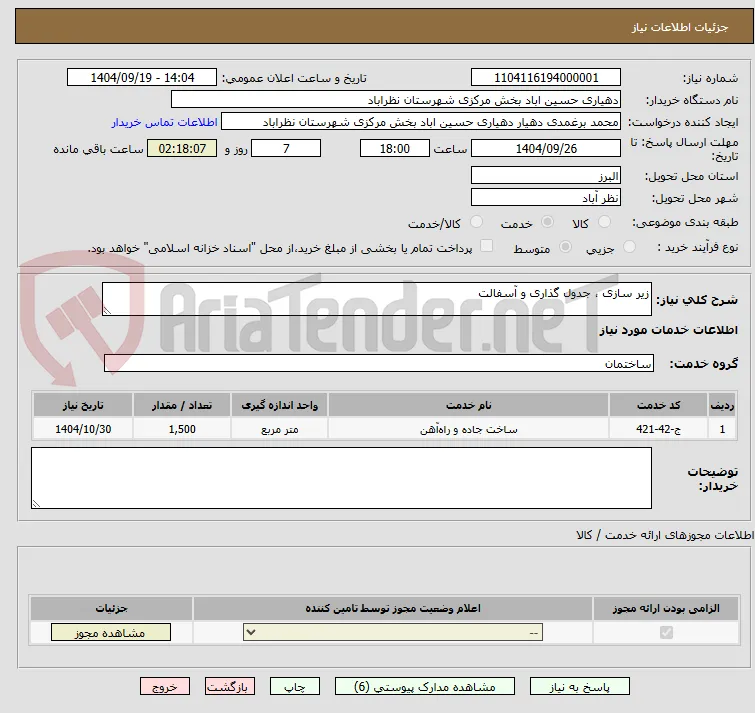Image resolution: width=755 pixels, height=713 pixels.
Task: Click the ردیف column header
Action: coord(722,405)
